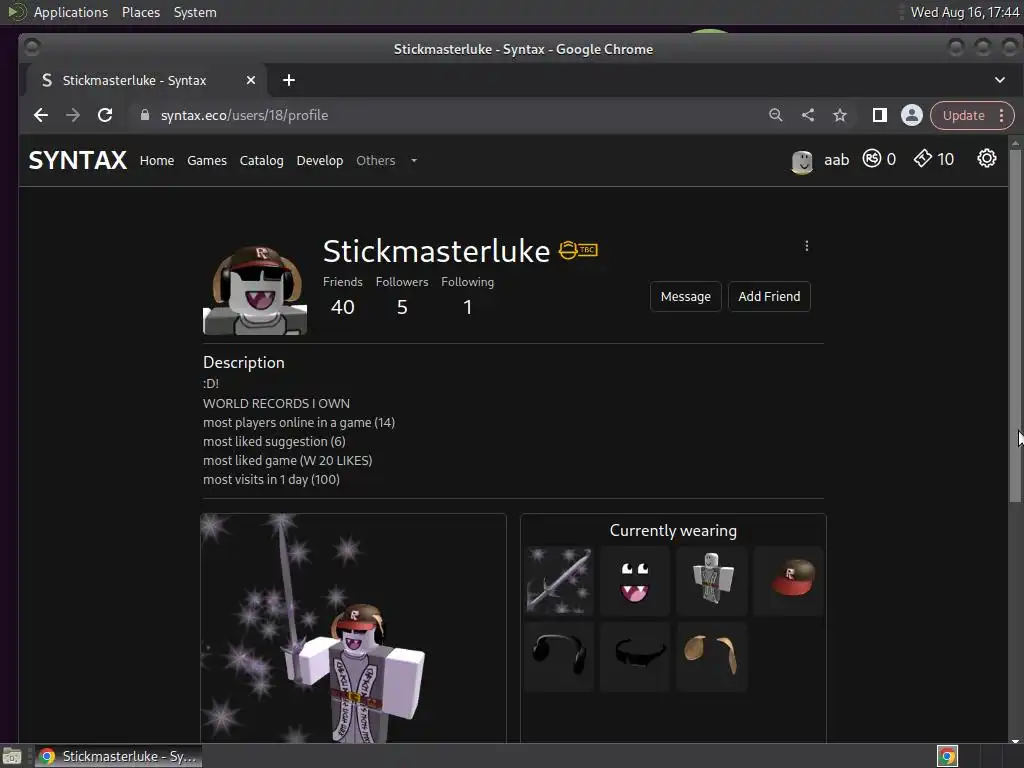Click the Stickmasterluke taskbar window button

click(118, 756)
